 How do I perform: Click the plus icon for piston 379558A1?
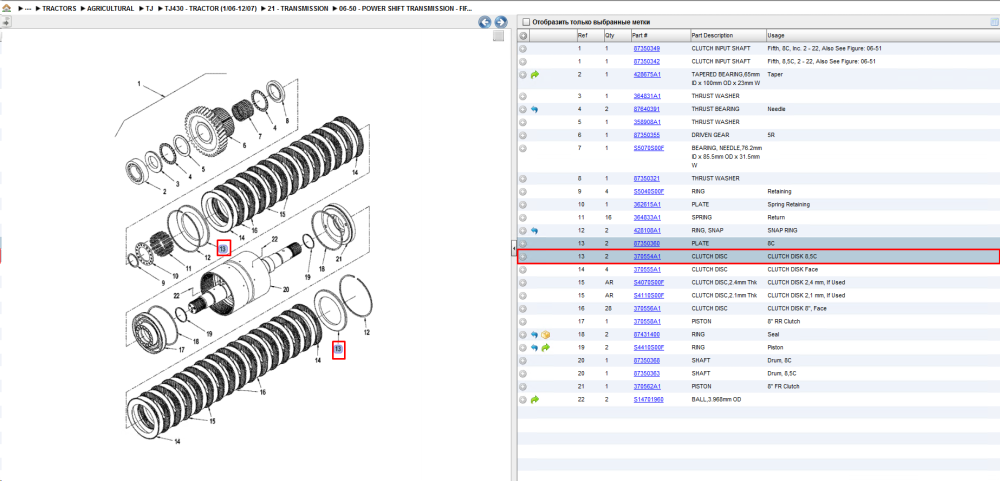523,322
